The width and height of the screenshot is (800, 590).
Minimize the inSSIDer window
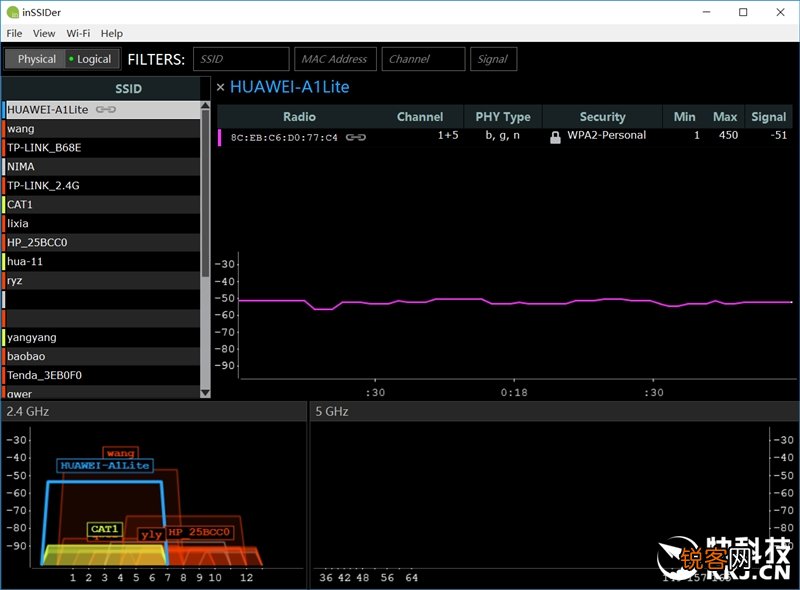pyautogui.click(x=707, y=12)
